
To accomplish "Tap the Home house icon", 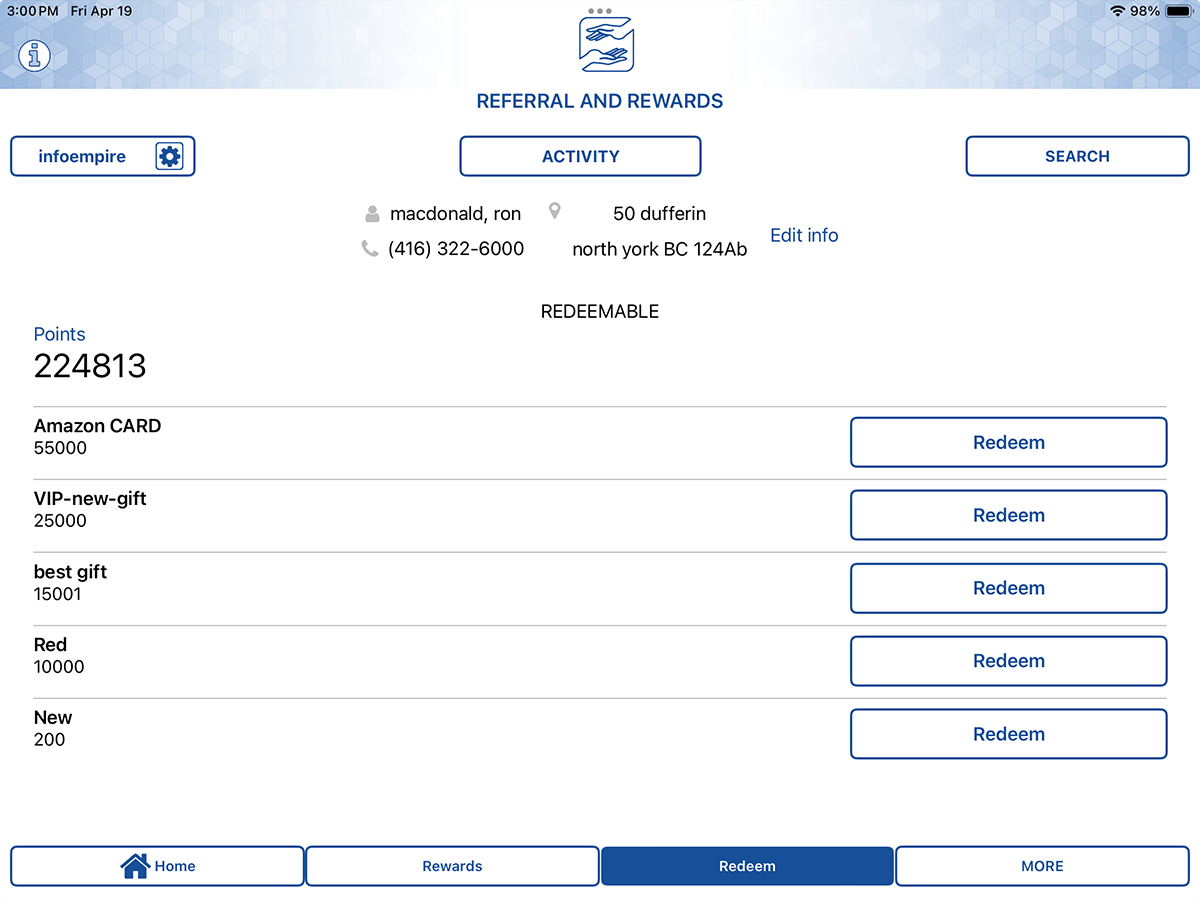I will 135,866.
